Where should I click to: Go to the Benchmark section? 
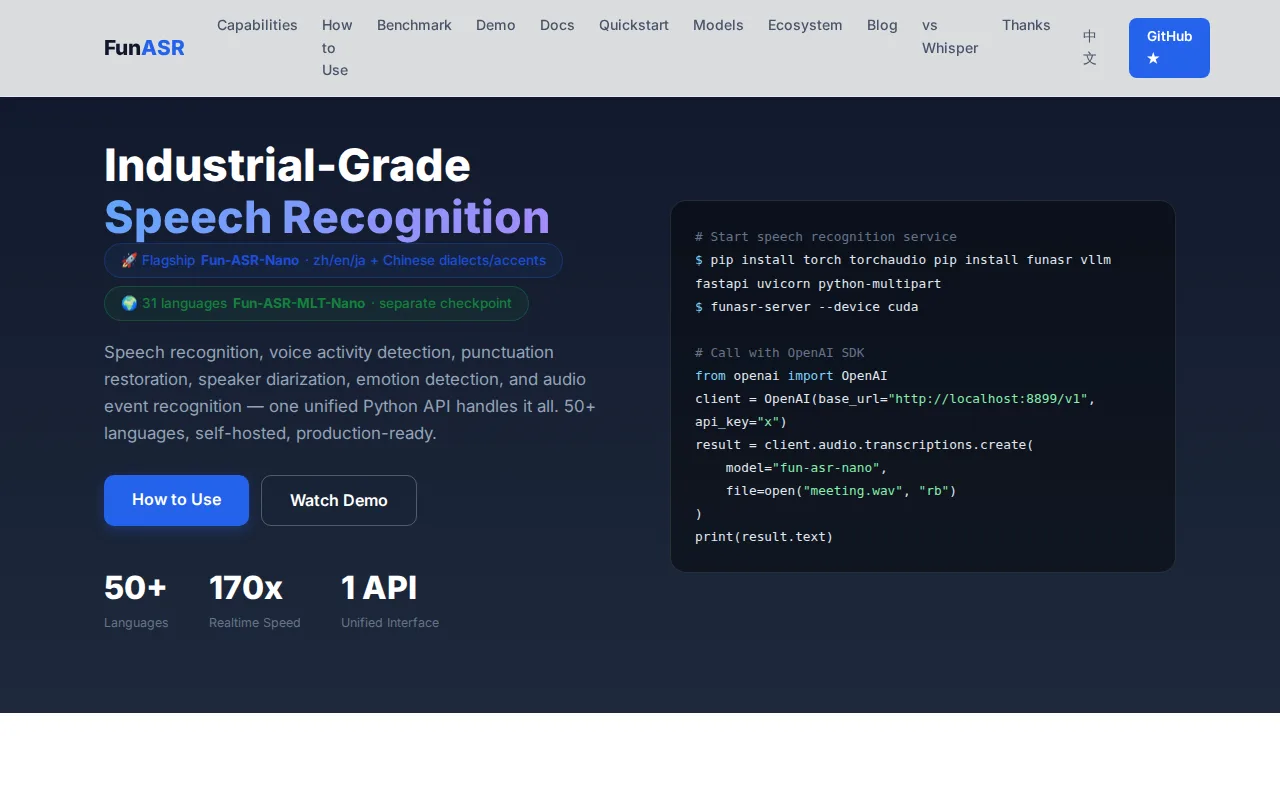[414, 25]
